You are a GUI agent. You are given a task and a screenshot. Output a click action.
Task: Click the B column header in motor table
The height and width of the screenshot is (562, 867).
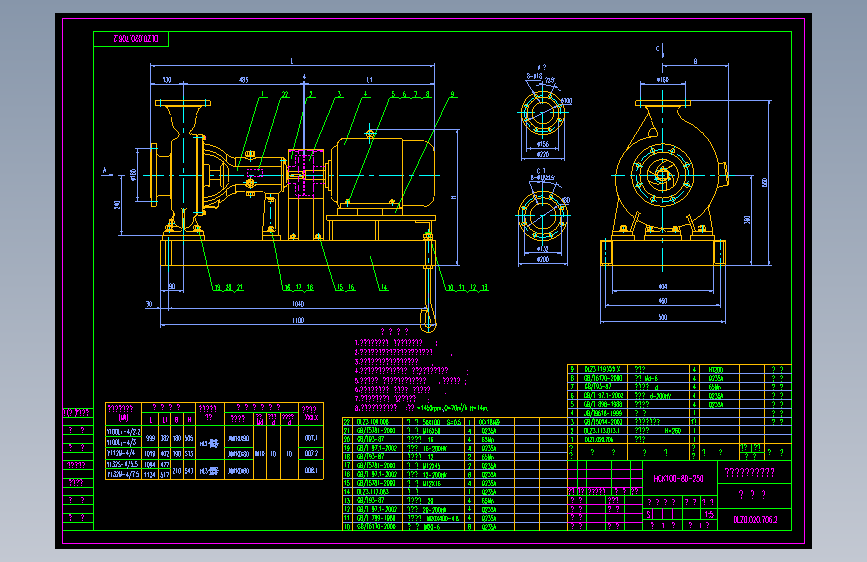point(176,420)
